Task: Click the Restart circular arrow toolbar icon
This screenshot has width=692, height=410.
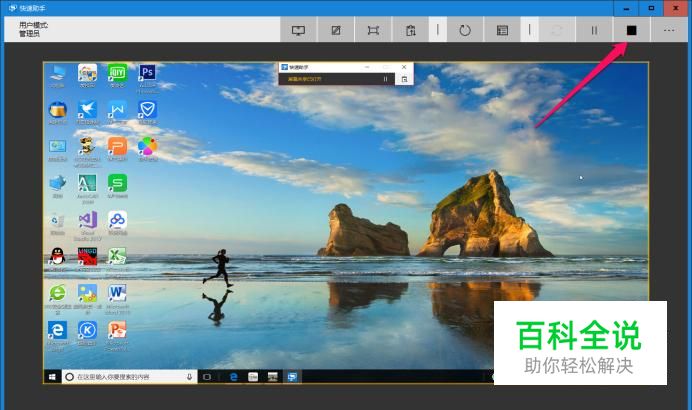Action: pos(465,30)
